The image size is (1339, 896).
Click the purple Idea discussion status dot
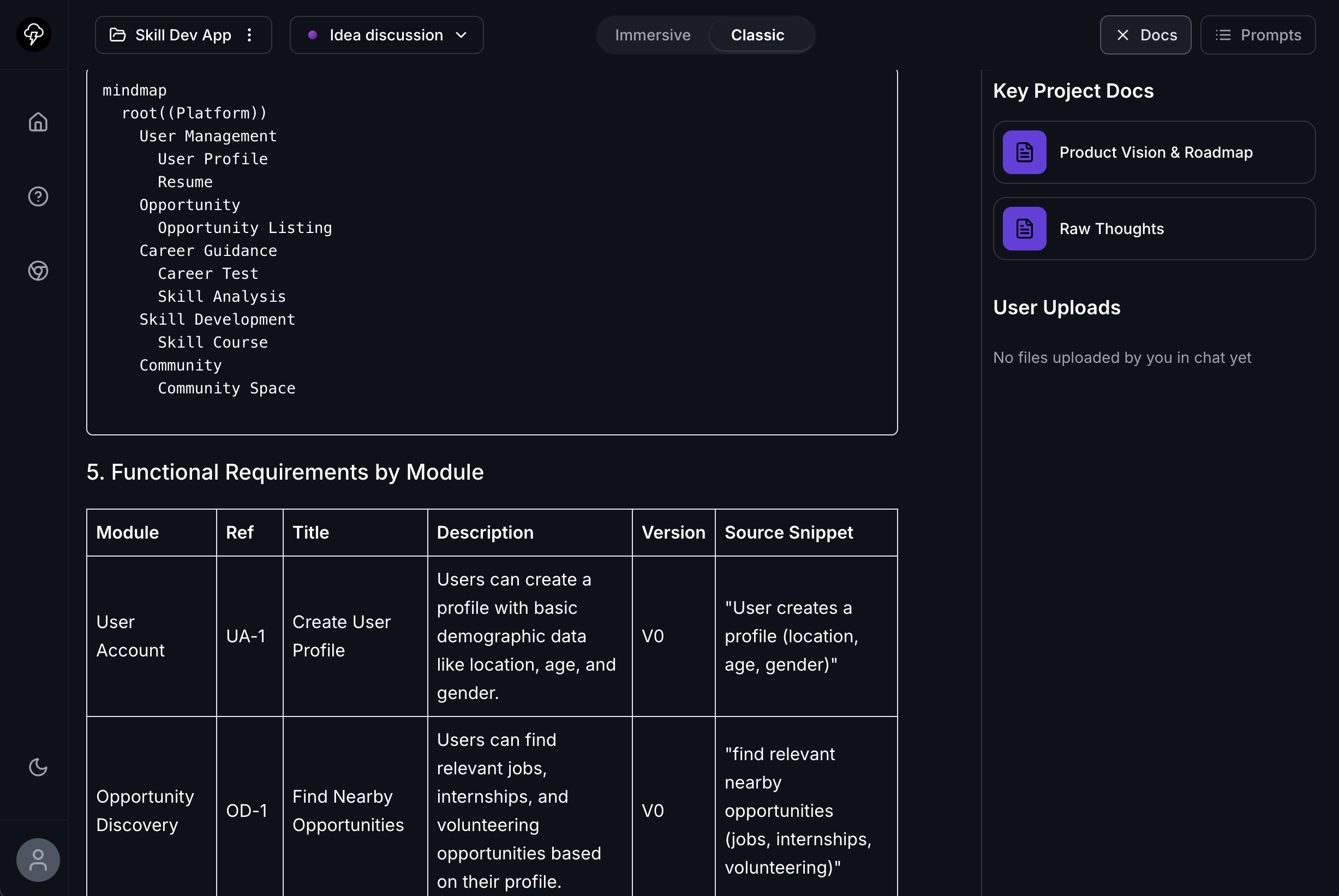(313, 35)
